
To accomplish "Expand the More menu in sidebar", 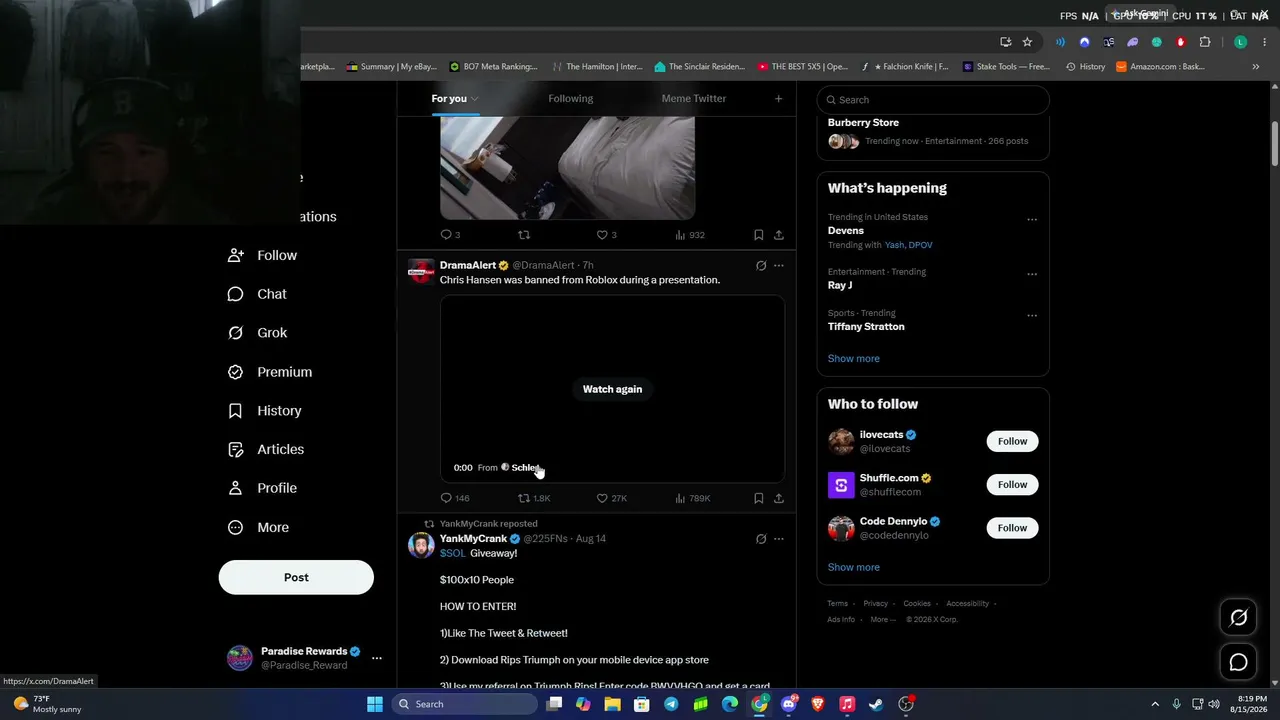I will [x=258, y=527].
